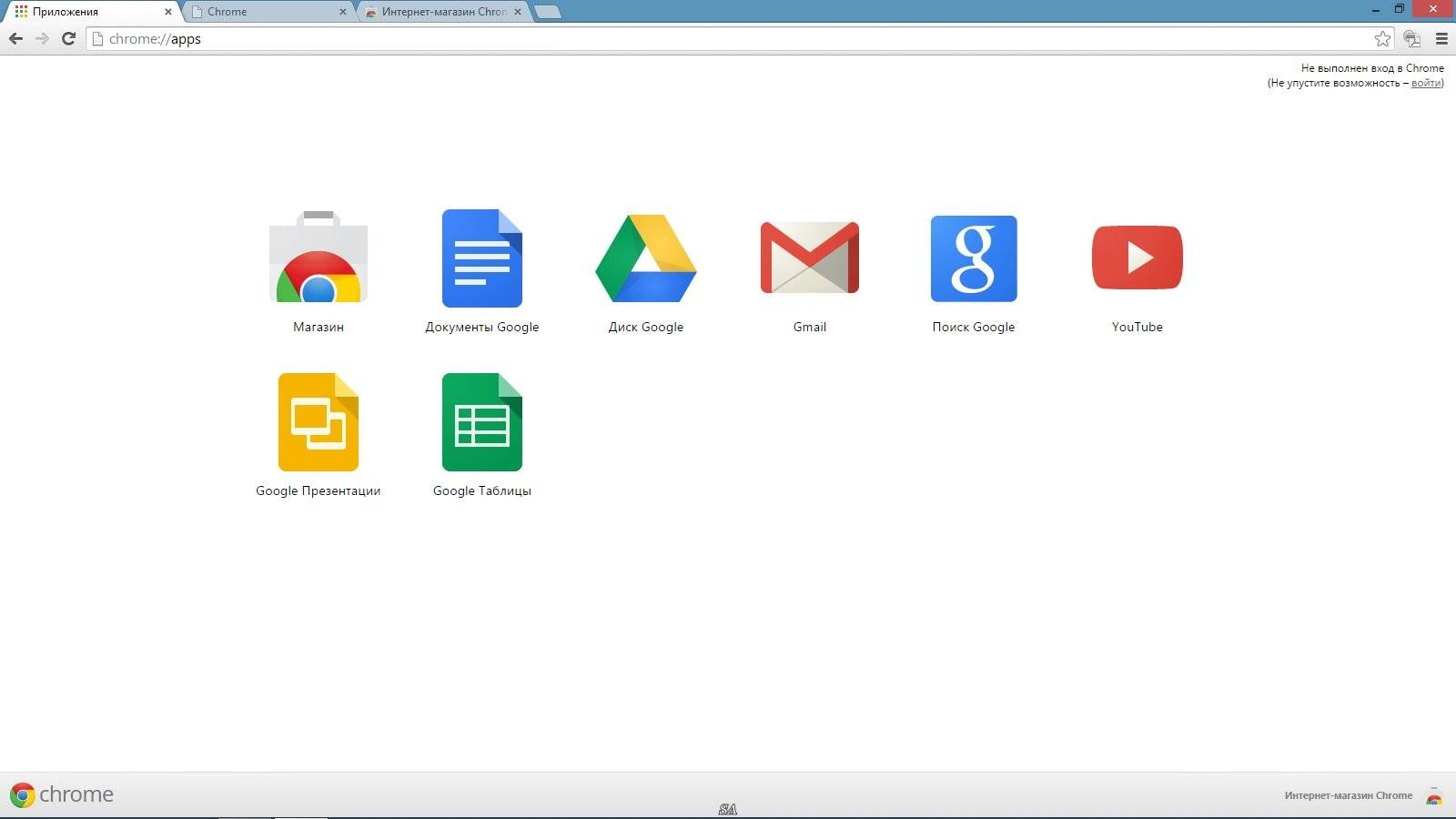The height and width of the screenshot is (819, 1456).
Task: Open Диск Google app icon
Action: click(646, 258)
